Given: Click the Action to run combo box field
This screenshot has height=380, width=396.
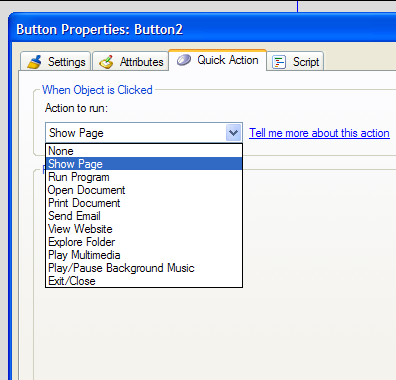Looking at the screenshot, I should (x=144, y=133).
